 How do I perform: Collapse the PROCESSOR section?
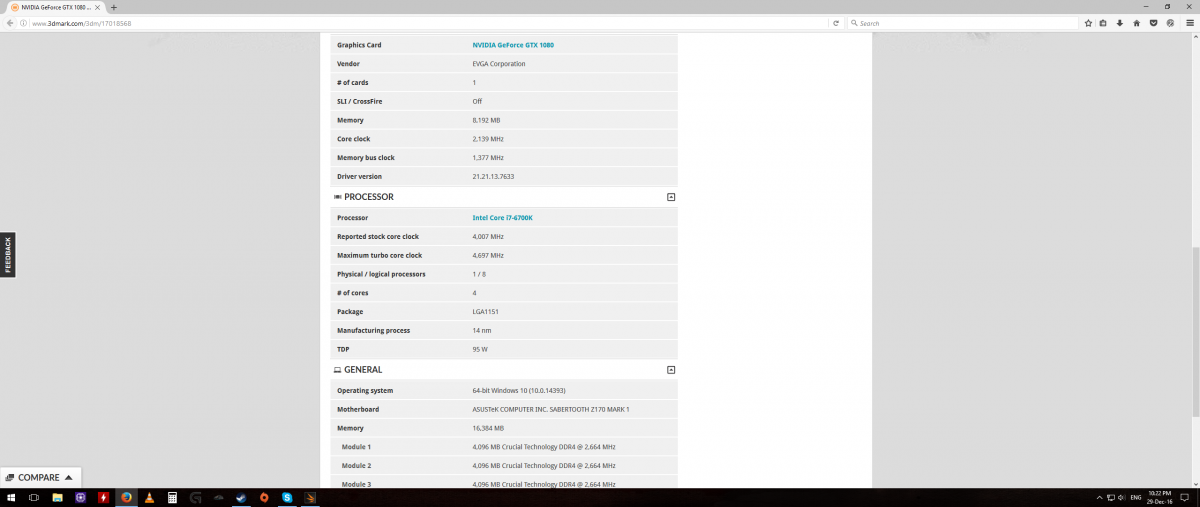[671, 197]
